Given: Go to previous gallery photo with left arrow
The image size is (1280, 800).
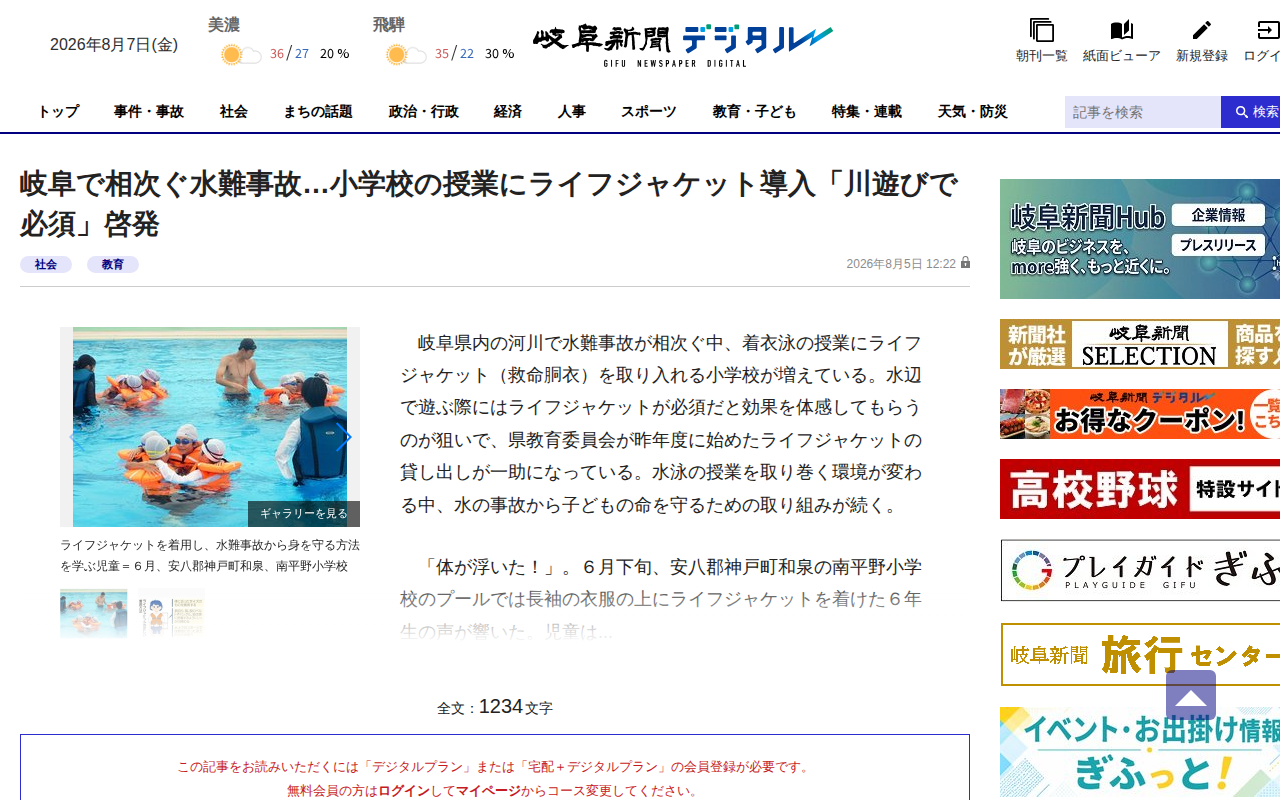Looking at the screenshot, I should coord(74,437).
